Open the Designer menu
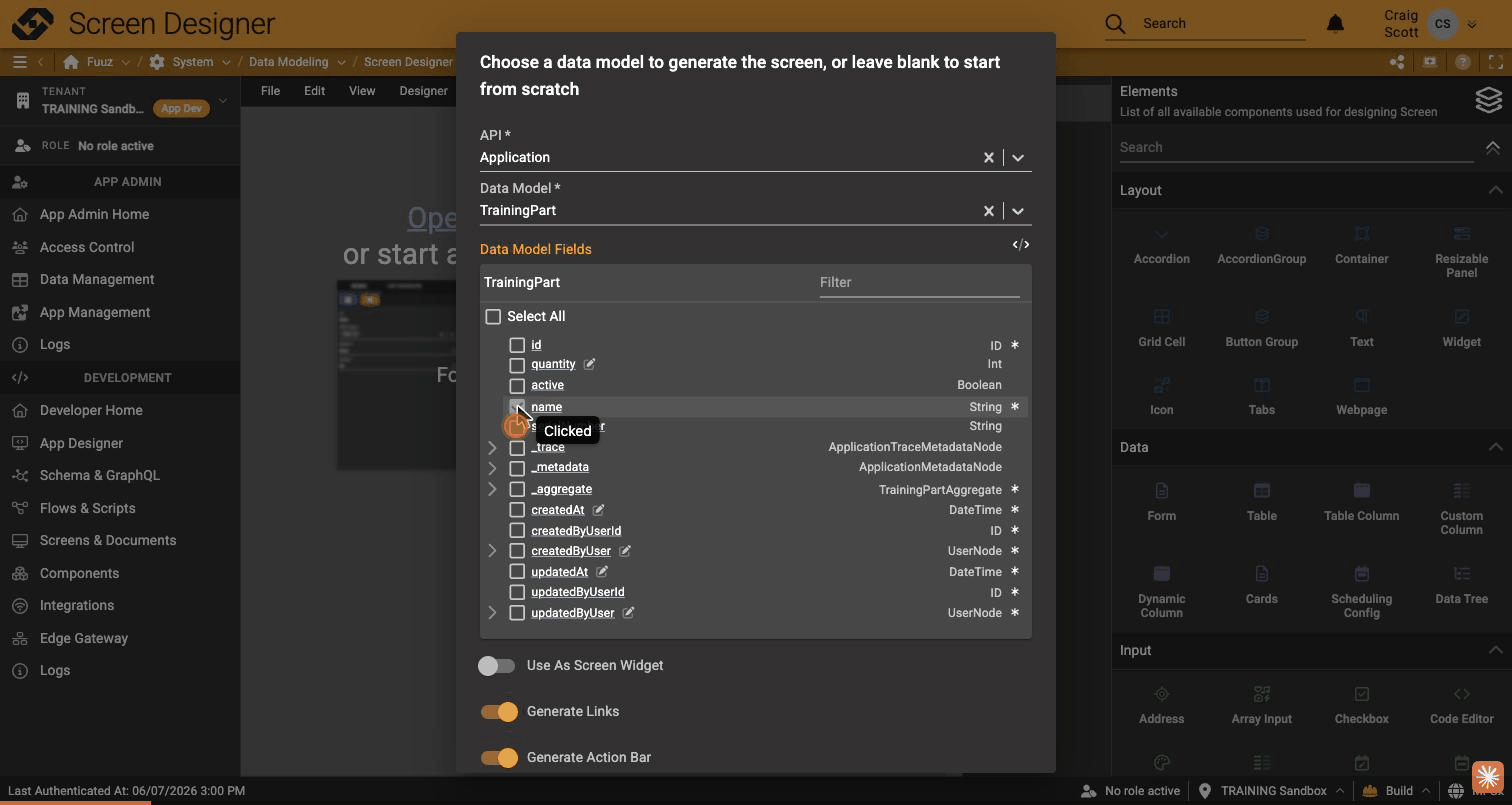Viewport: 1512px width, 805px height. click(x=424, y=91)
